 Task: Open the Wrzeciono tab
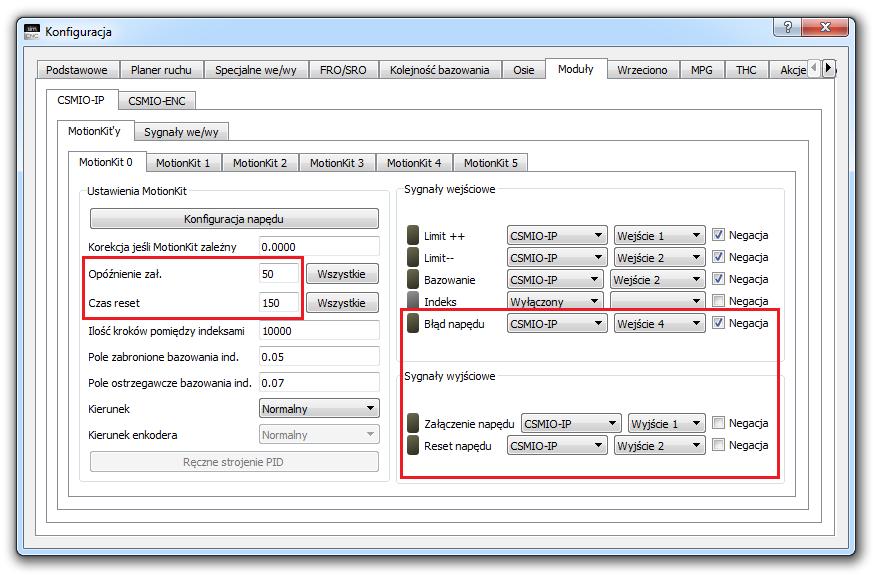click(642, 70)
